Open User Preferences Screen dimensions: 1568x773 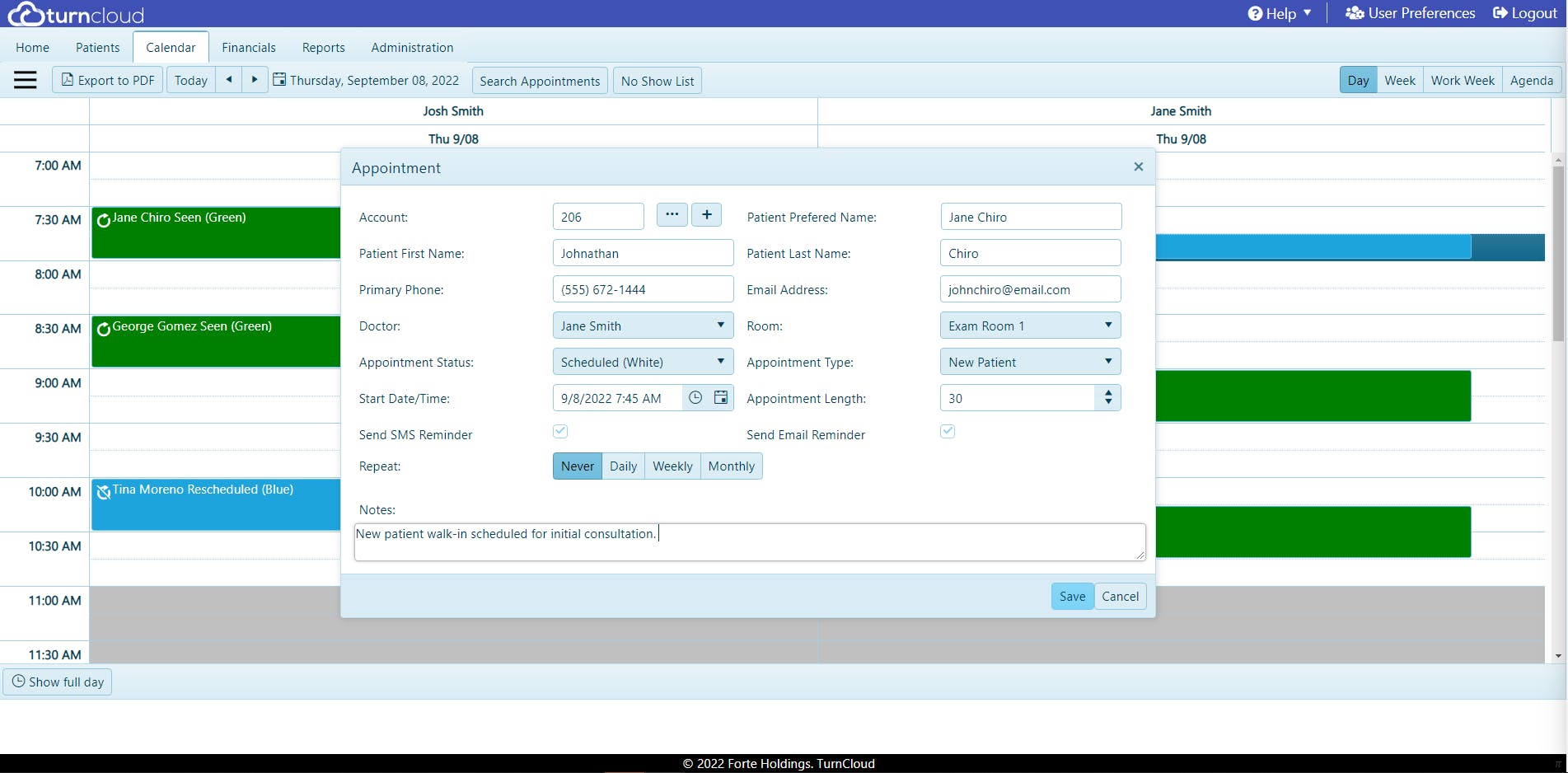tap(1410, 12)
